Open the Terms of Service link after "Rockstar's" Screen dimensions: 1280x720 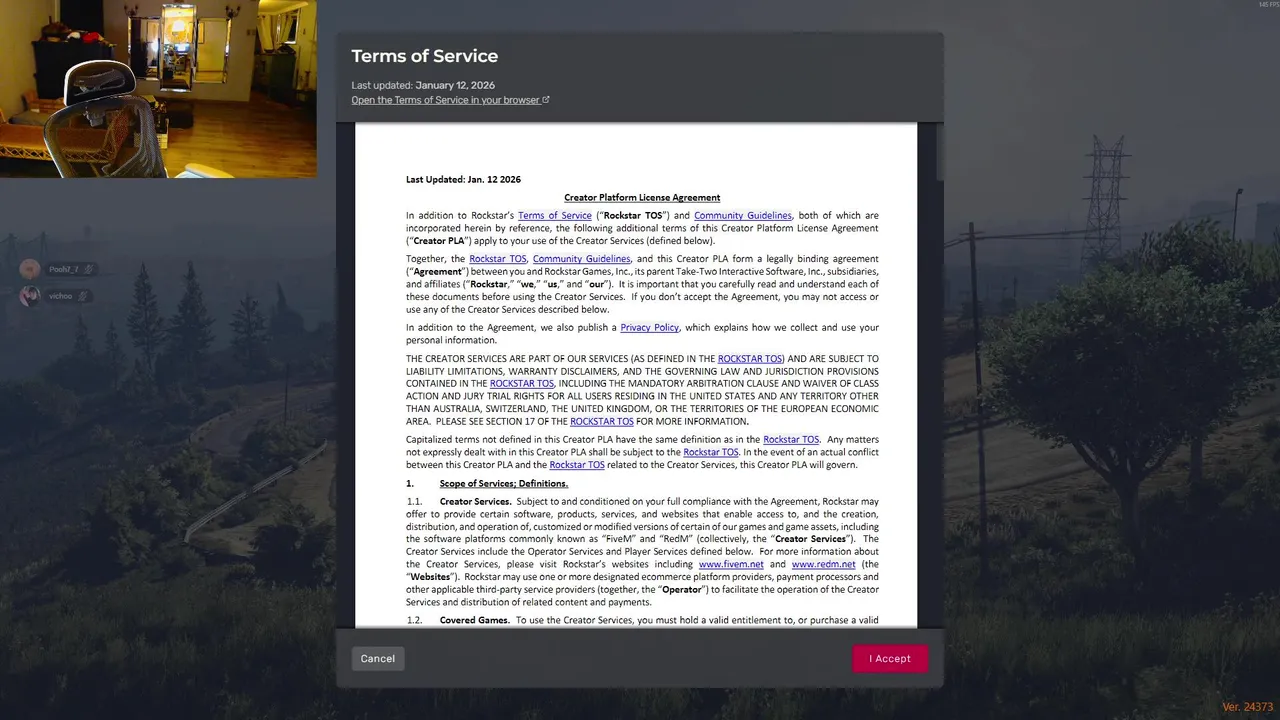click(x=555, y=216)
